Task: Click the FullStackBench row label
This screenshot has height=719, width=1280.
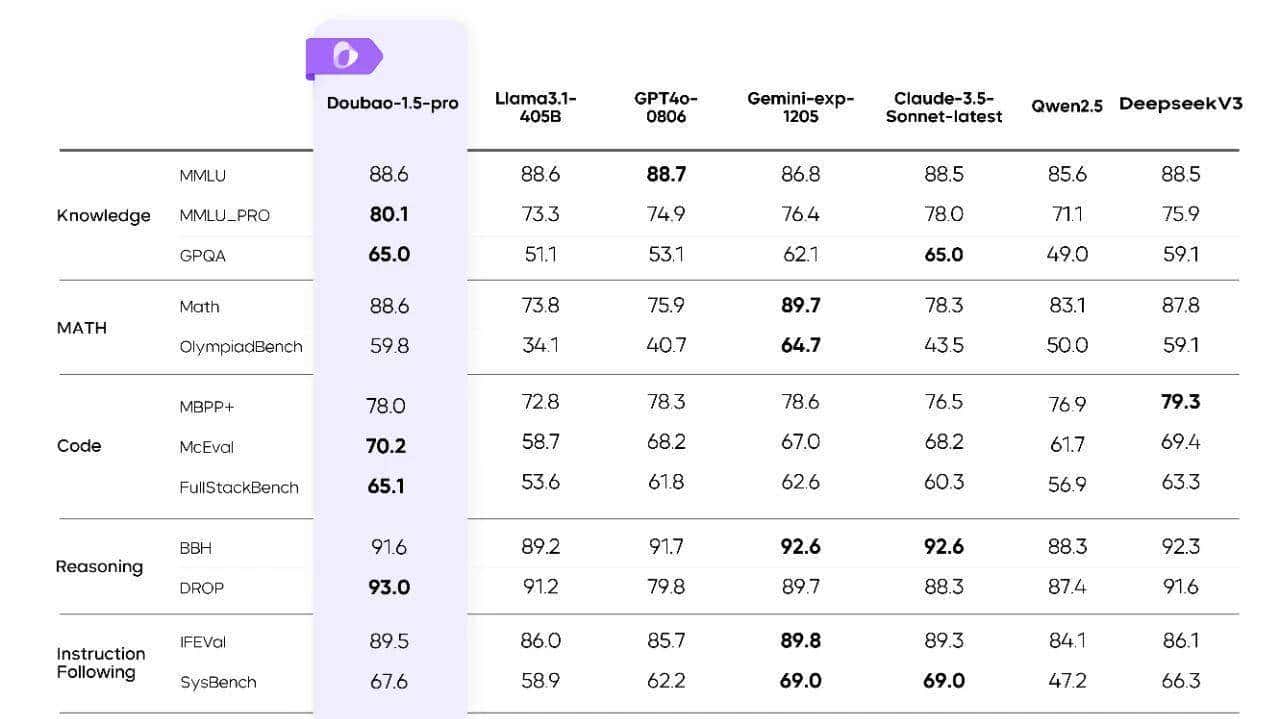Action: tap(238, 488)
